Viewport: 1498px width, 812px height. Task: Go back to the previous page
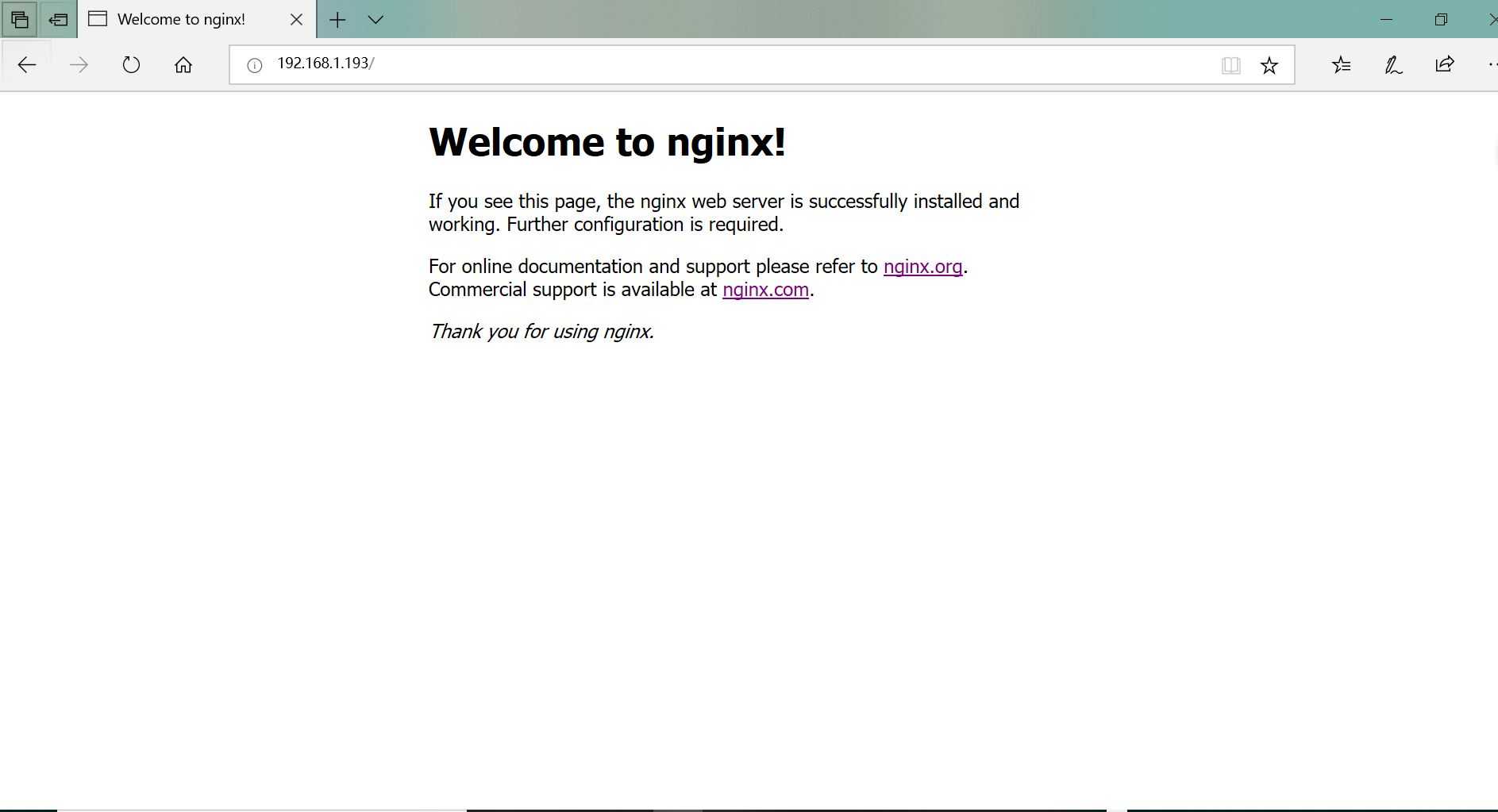pos(26,64)
